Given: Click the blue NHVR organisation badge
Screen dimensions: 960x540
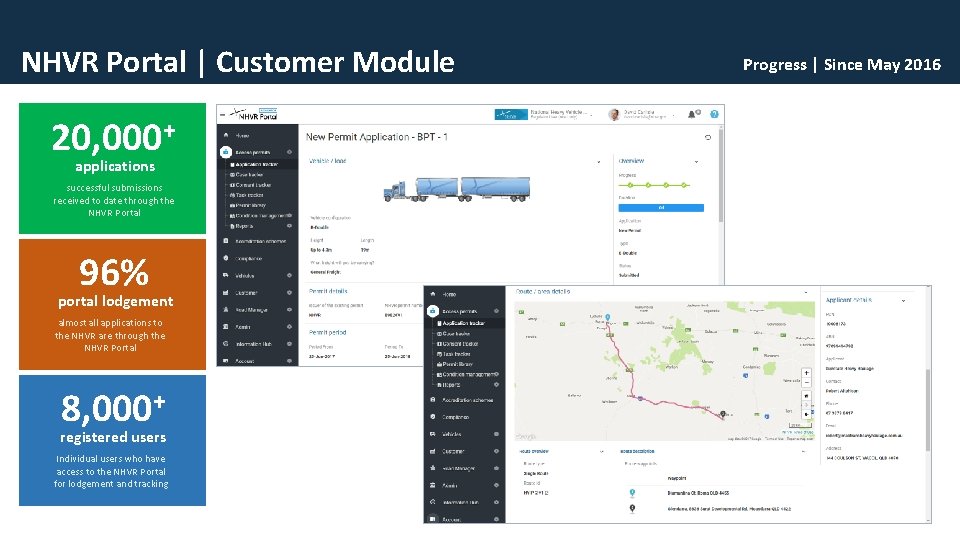Looking at the screenshot, I should tap(511, 114).
